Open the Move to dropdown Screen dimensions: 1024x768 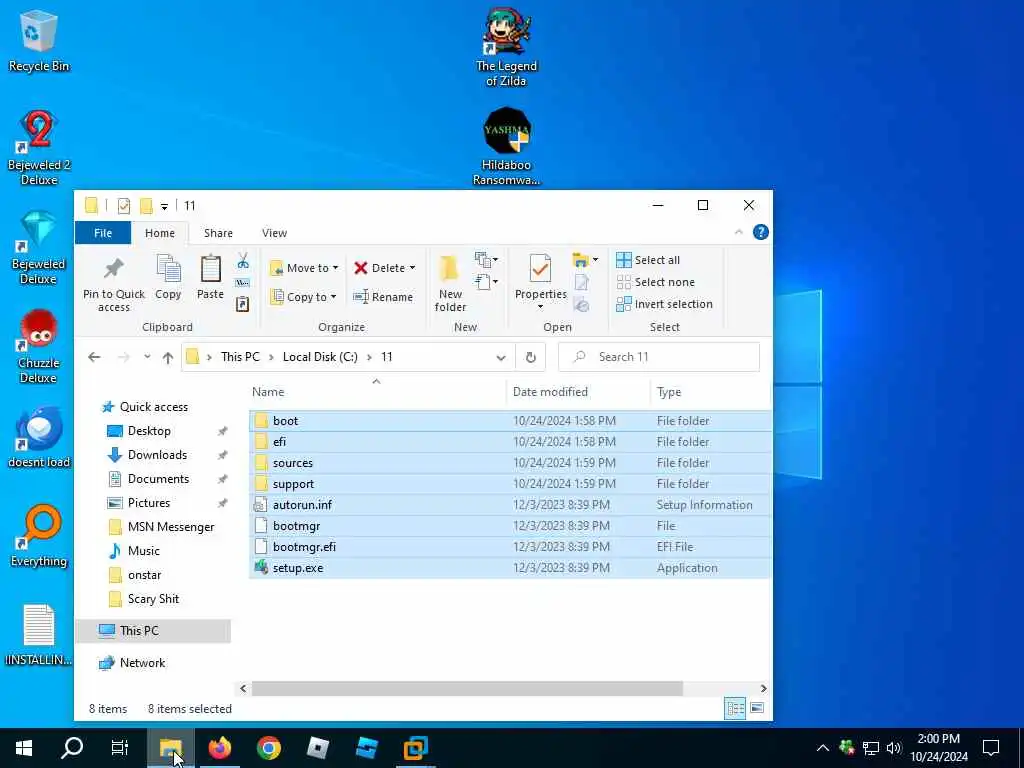click(x=304, y=268)
